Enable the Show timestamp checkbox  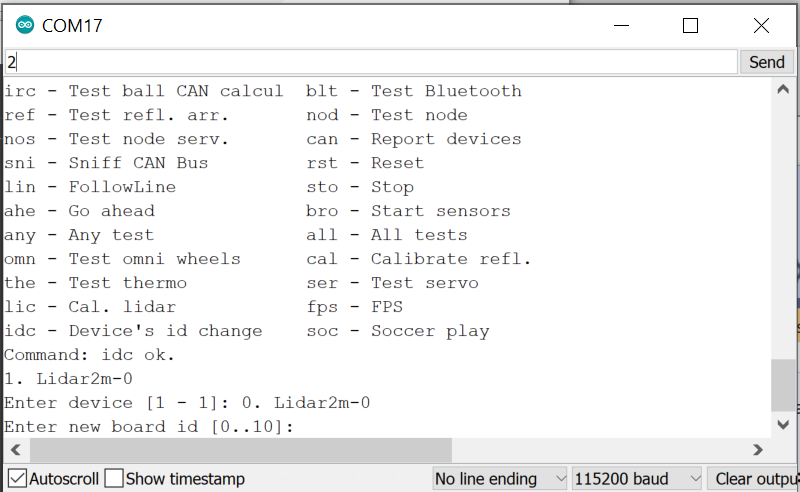[115, 479]
